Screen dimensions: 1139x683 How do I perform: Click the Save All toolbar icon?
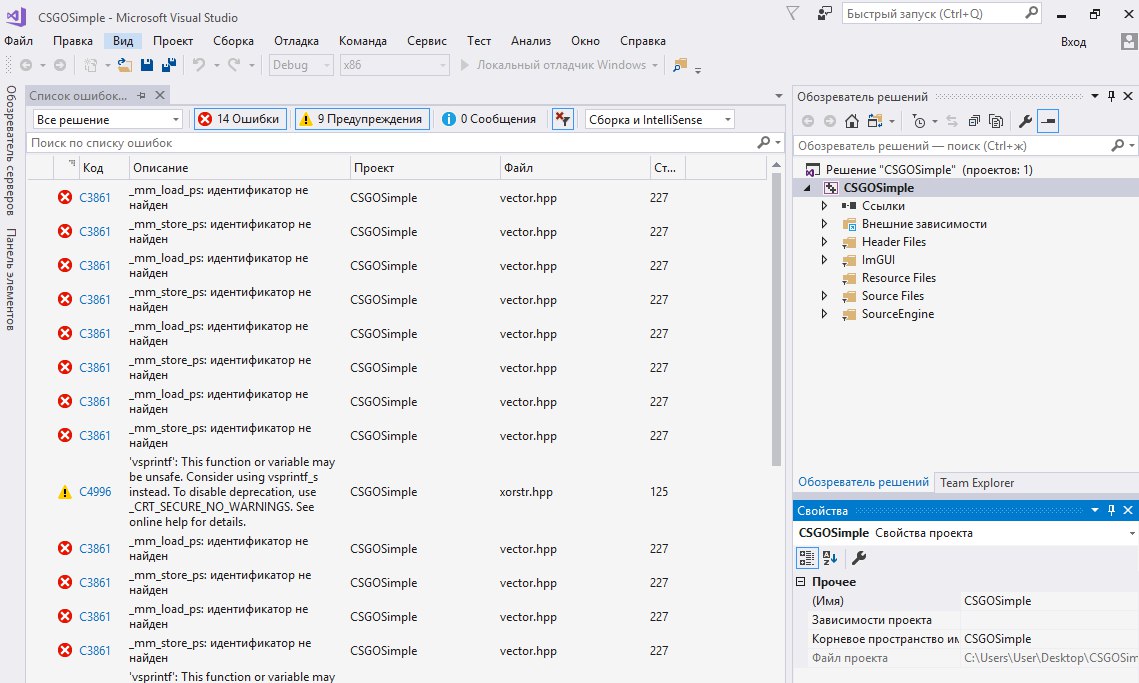click(168, 65)
